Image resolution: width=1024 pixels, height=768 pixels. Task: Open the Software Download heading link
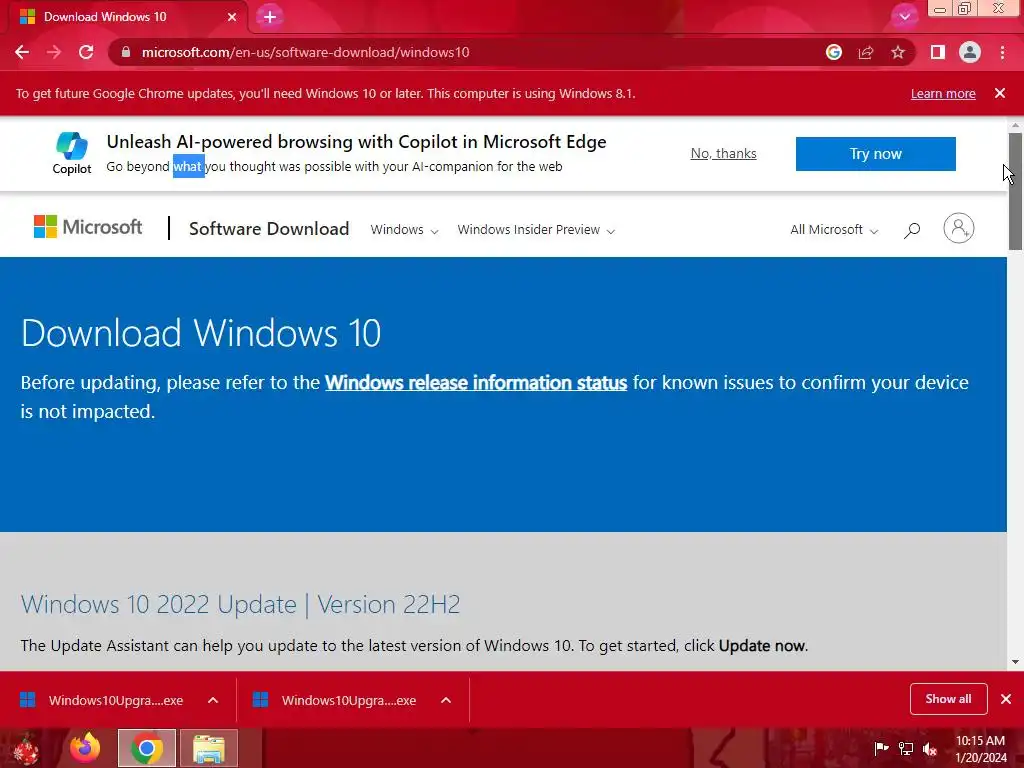269,229
